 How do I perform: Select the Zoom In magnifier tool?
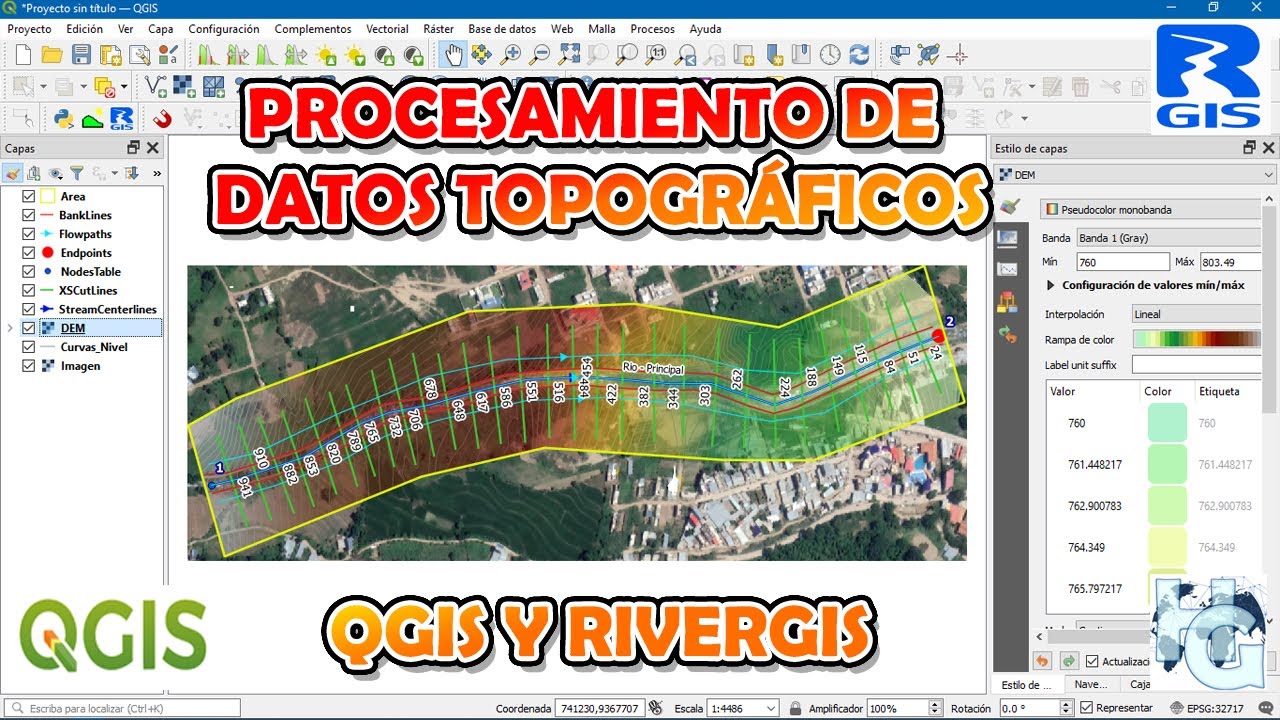(510, 55)
